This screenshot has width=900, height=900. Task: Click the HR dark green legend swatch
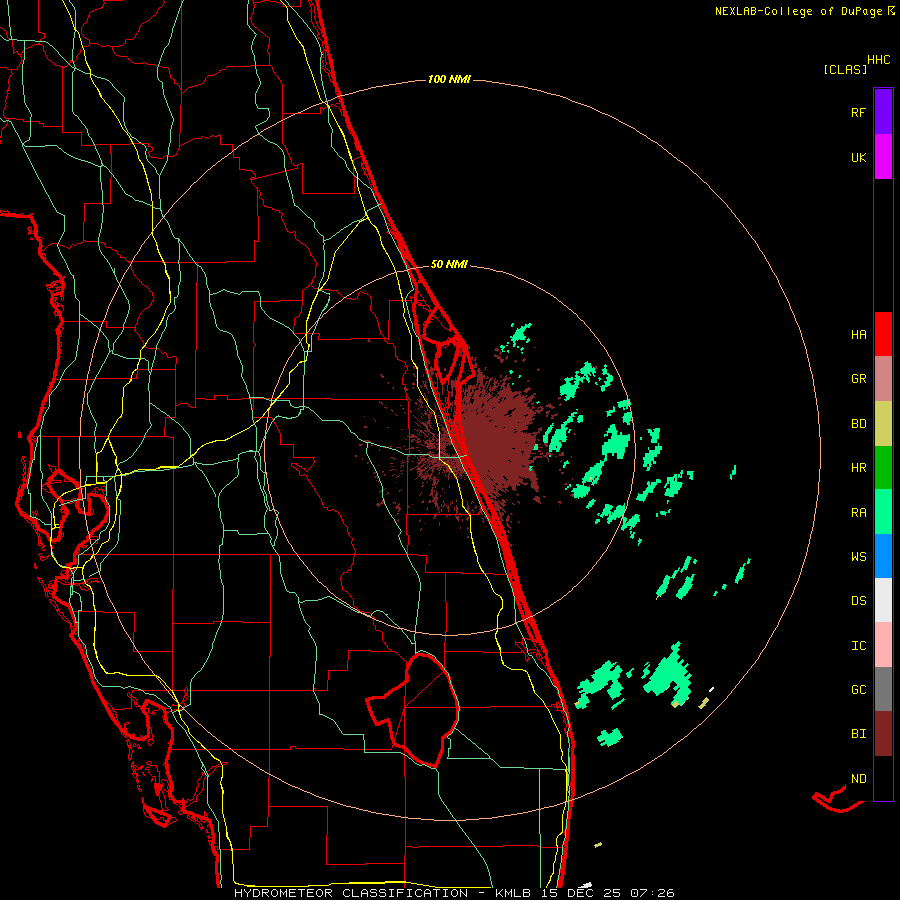click(x=883, y=468)
